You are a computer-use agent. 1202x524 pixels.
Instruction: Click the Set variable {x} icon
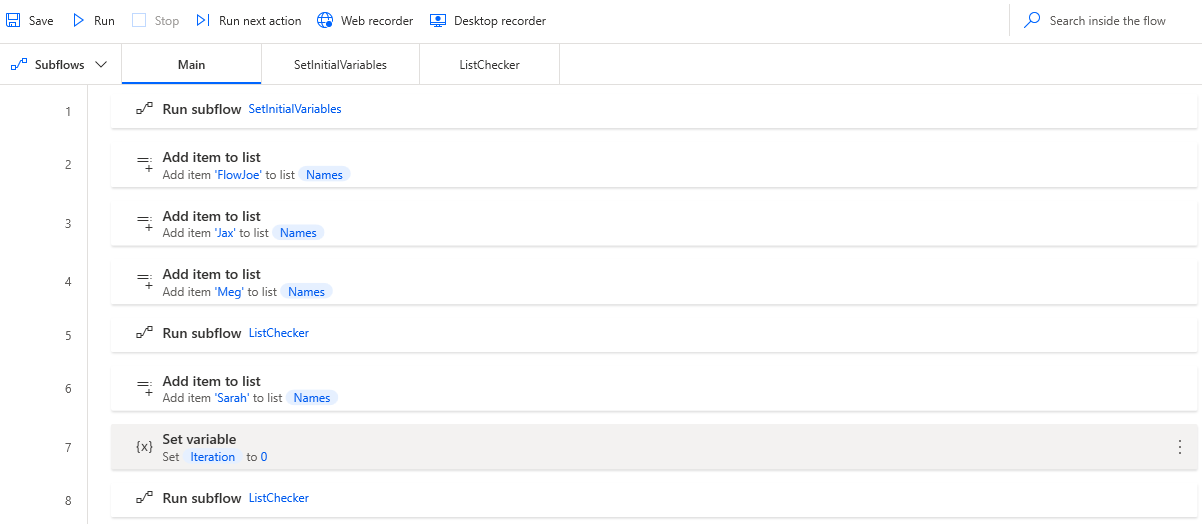(144, 447)
